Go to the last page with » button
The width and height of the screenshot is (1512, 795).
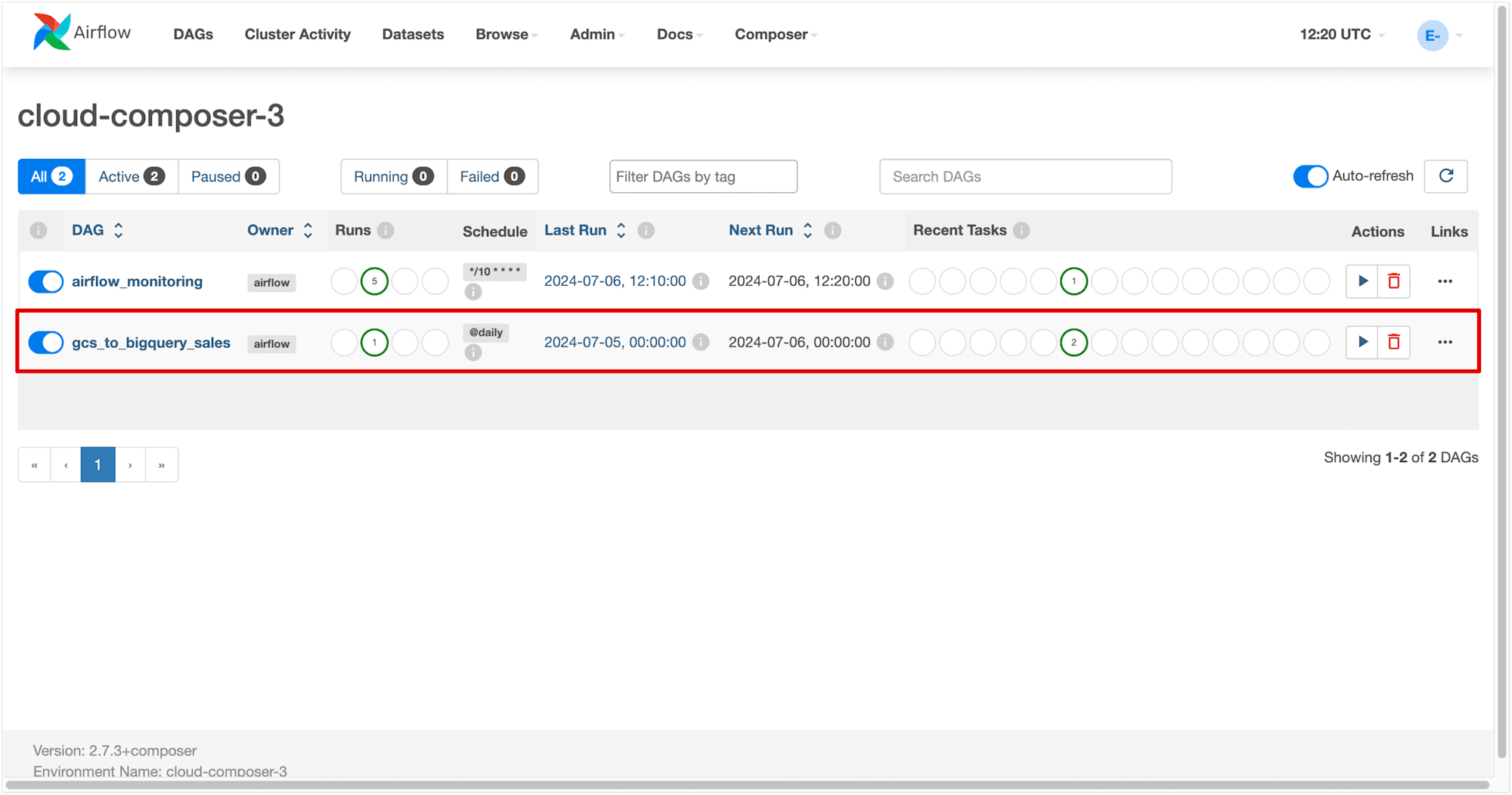(162, 464)
